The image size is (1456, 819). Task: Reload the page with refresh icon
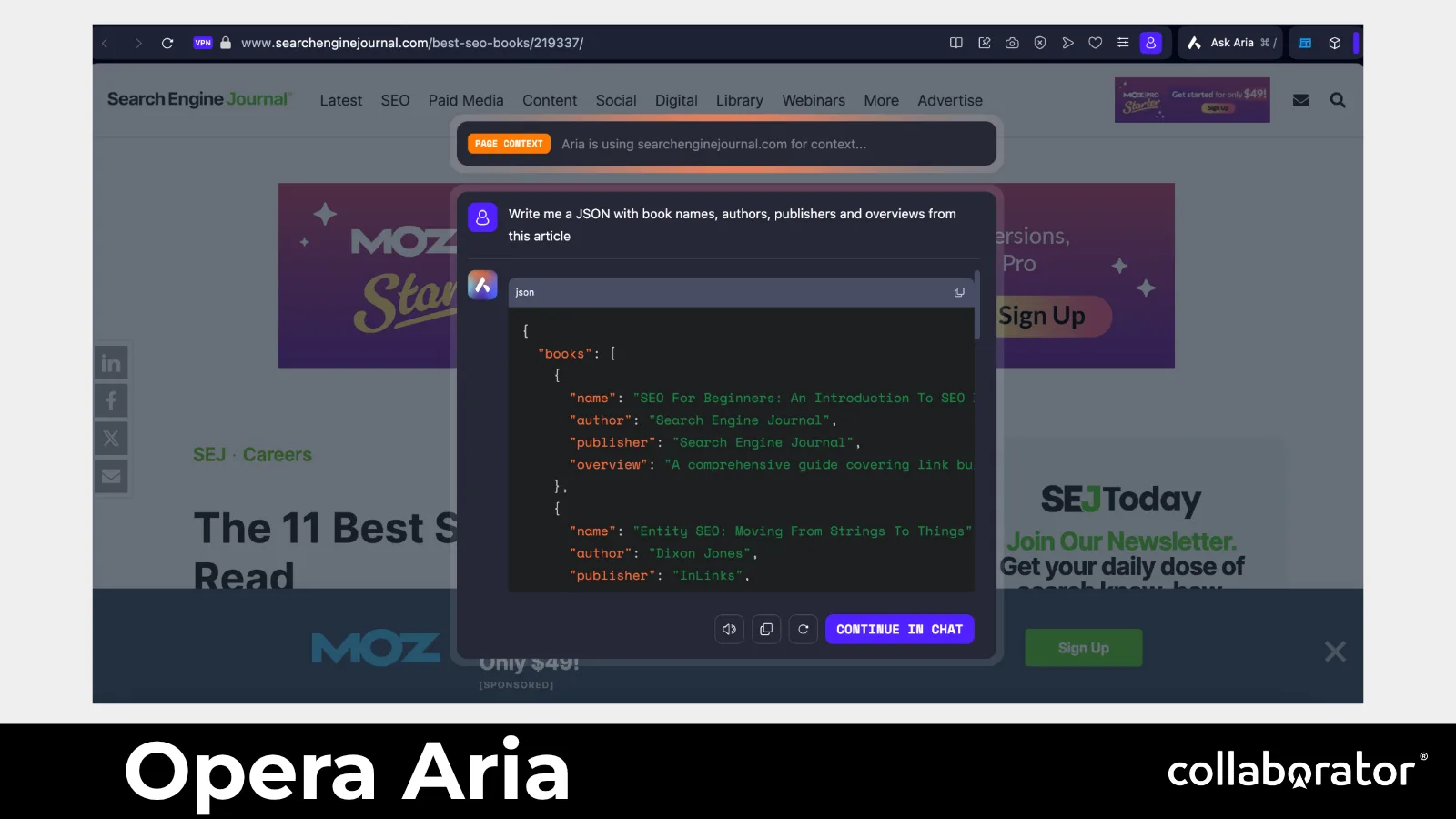point(167,43)
